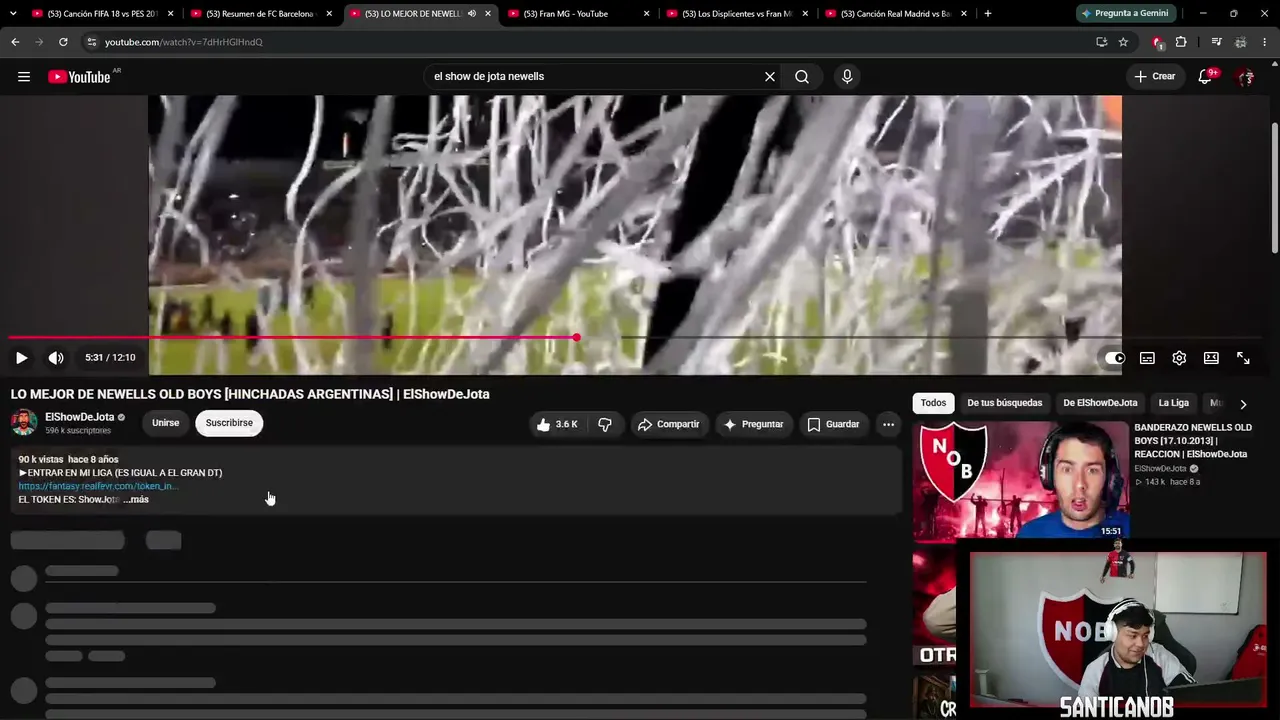
Task: Dislike the video
Action: click(605, 424)
